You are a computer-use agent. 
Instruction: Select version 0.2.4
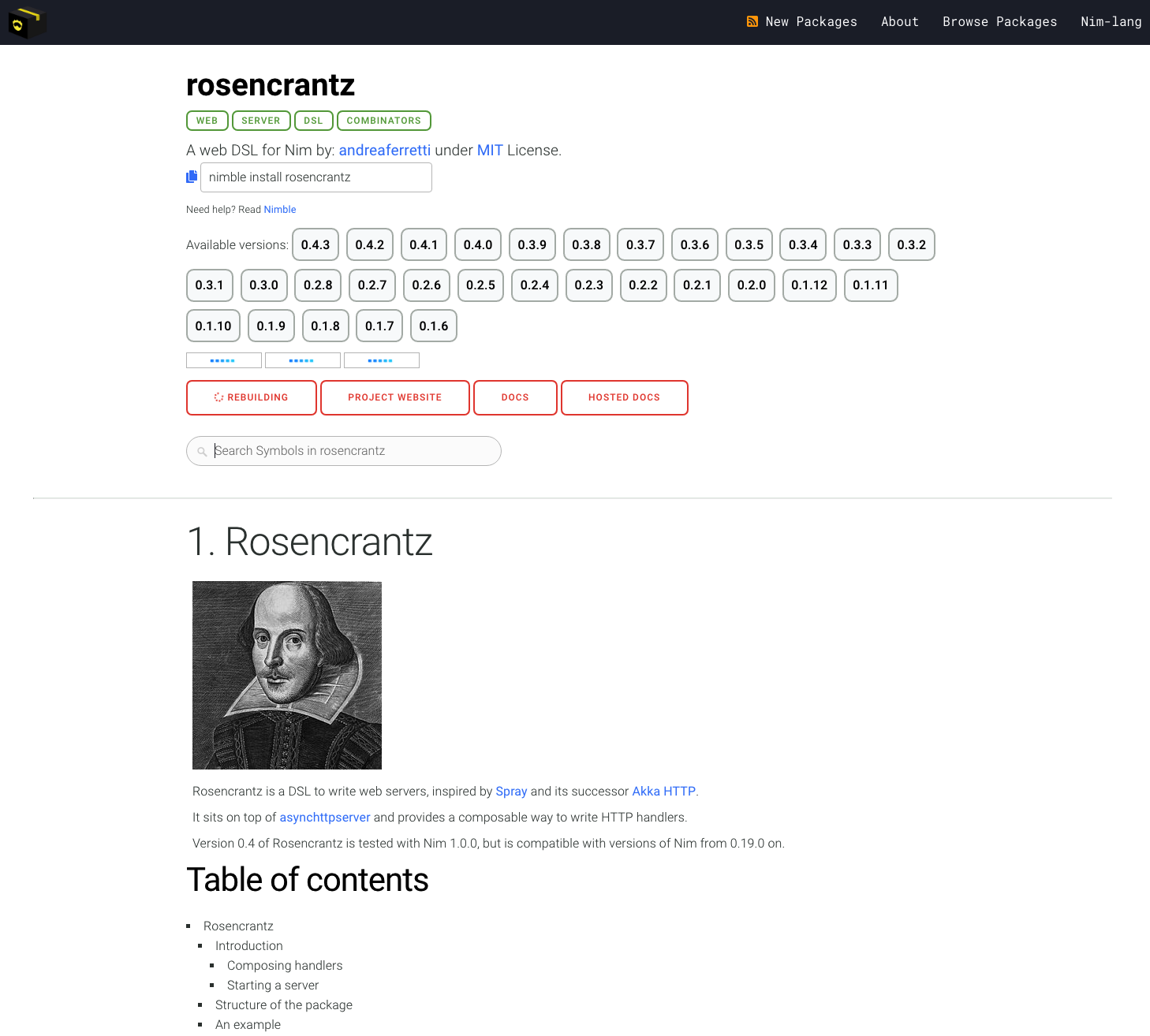click(x=535, y=285)
